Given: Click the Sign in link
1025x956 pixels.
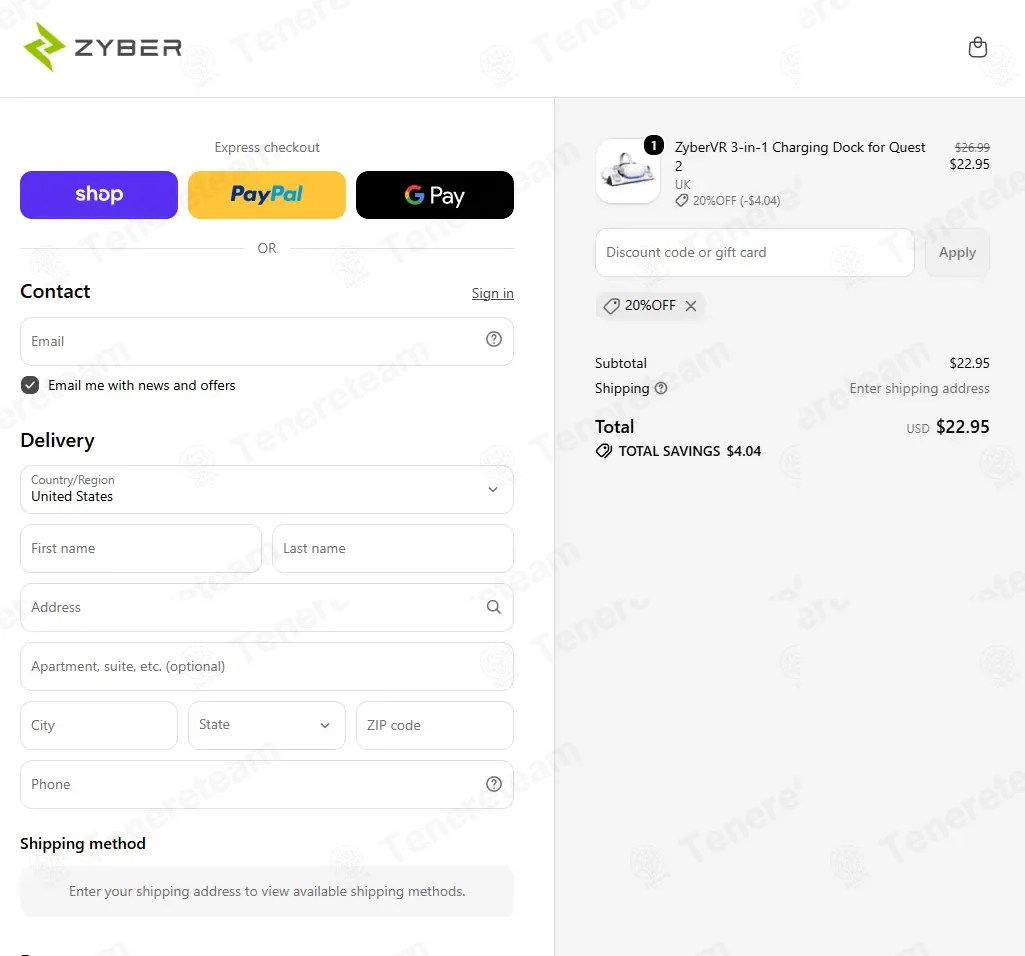Looking at the screenshot, I should click(493, 294).
